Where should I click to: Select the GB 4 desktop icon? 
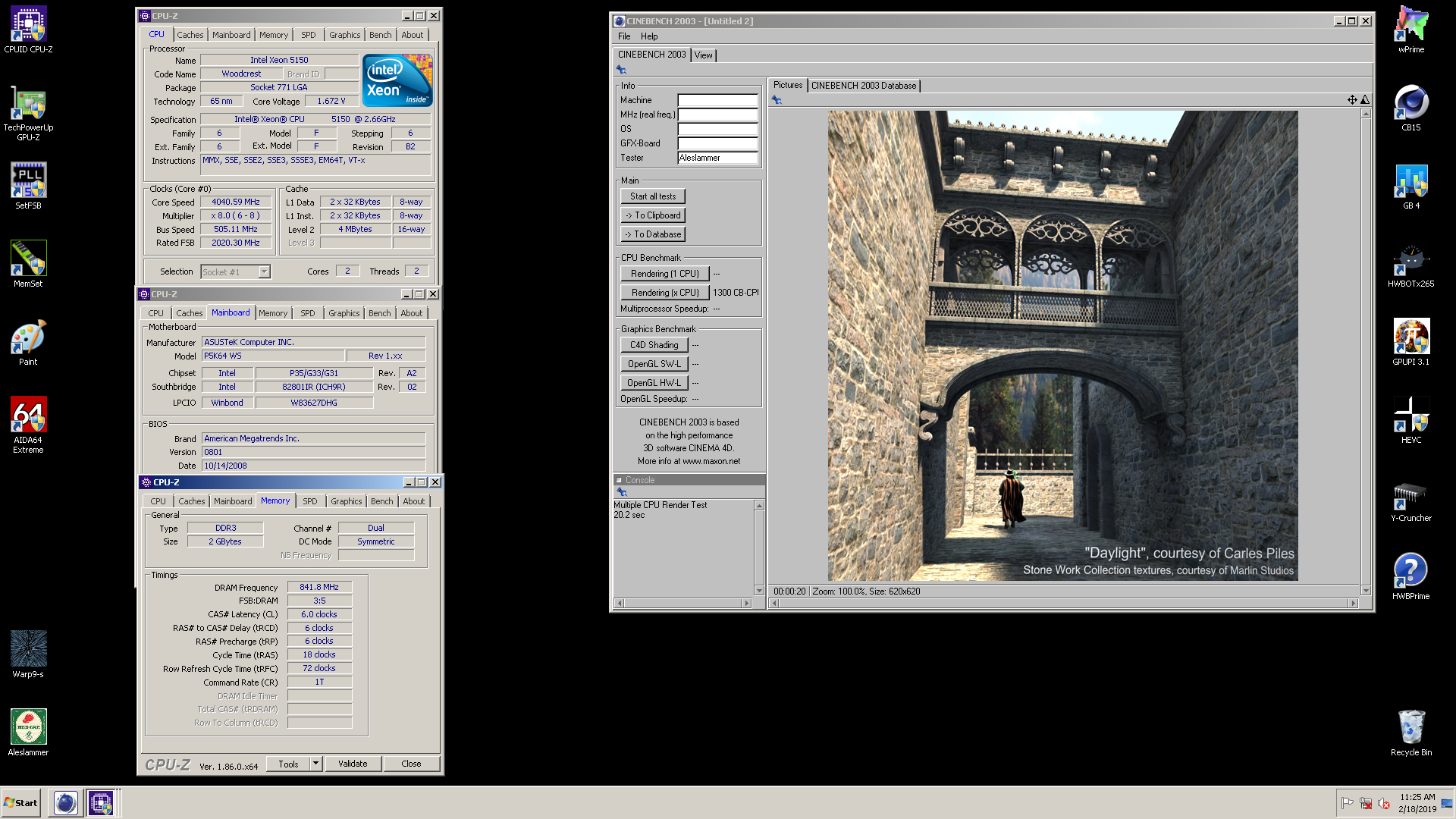click(x=1411, y=187)
